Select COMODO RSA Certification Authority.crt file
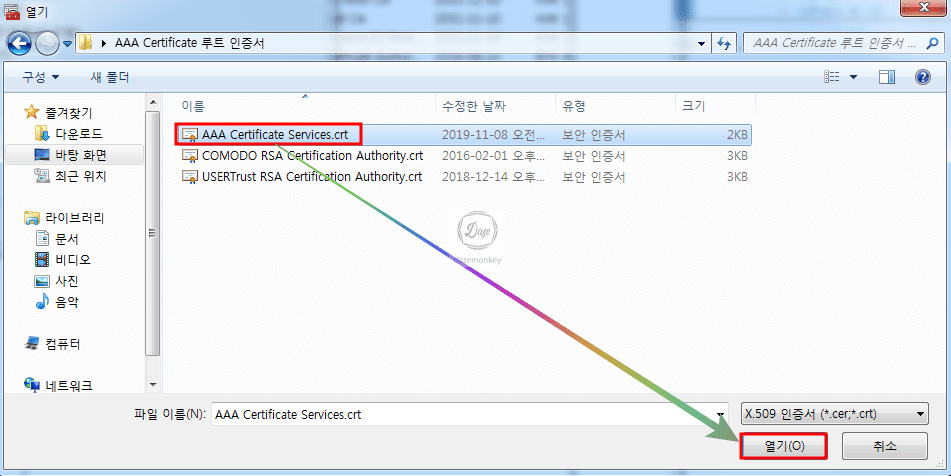Viewport: 951px width, 476px height. pyautogui.click(x=464, y=156)
